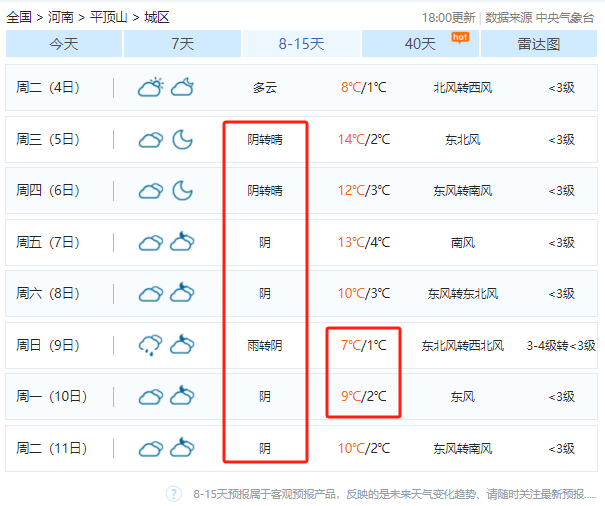Viewport: 605px width, 506px height.
Task: Select the 周一 (10日) date label
Action: click(52, 396)
